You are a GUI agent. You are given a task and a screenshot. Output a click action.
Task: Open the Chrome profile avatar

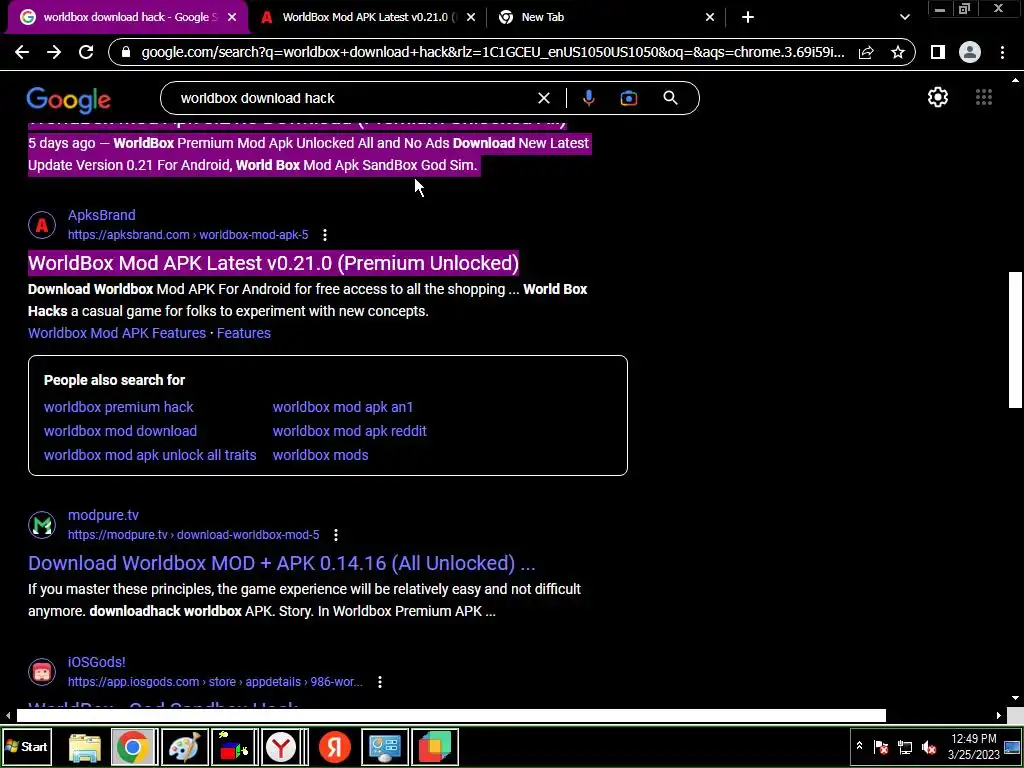pos(970,52)
